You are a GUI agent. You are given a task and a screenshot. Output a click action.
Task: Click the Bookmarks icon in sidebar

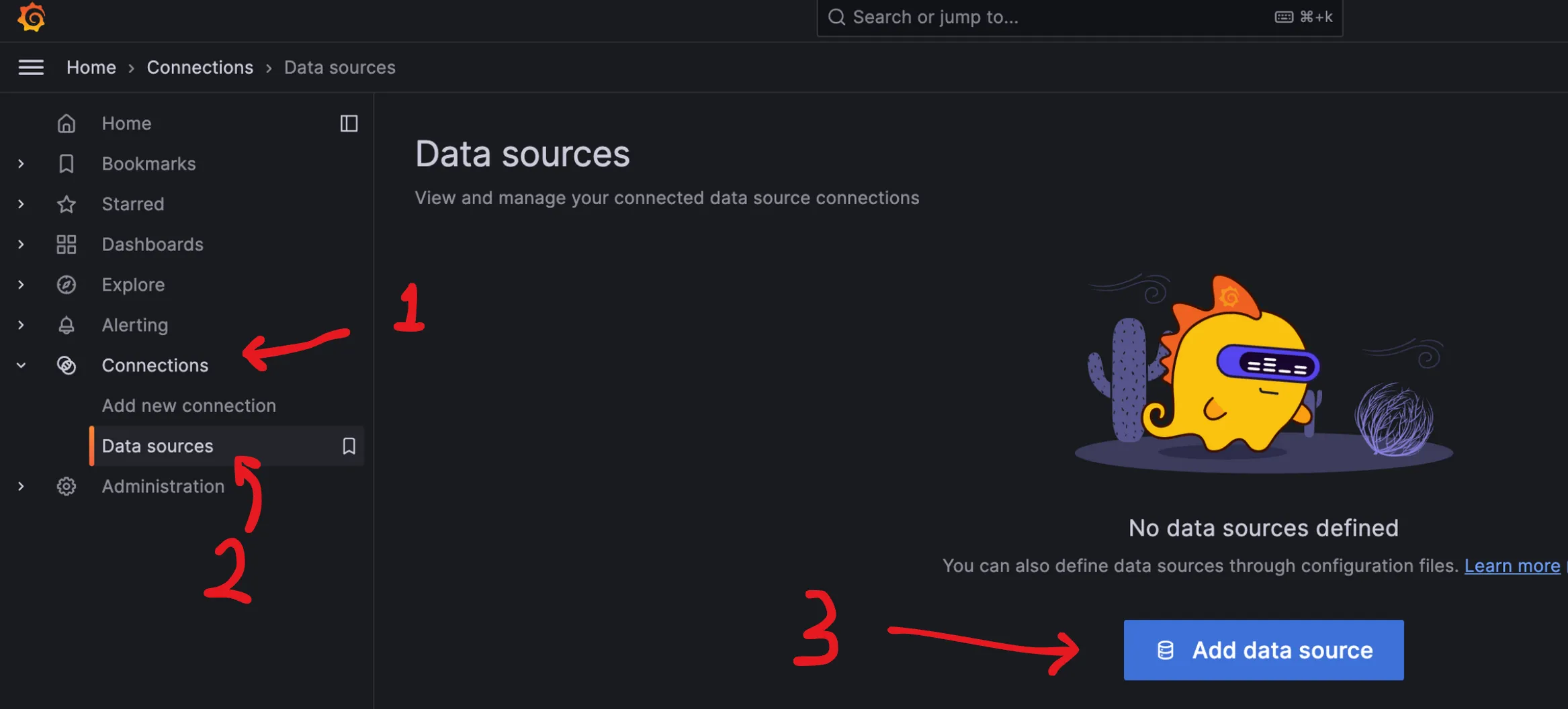(66, 164)
